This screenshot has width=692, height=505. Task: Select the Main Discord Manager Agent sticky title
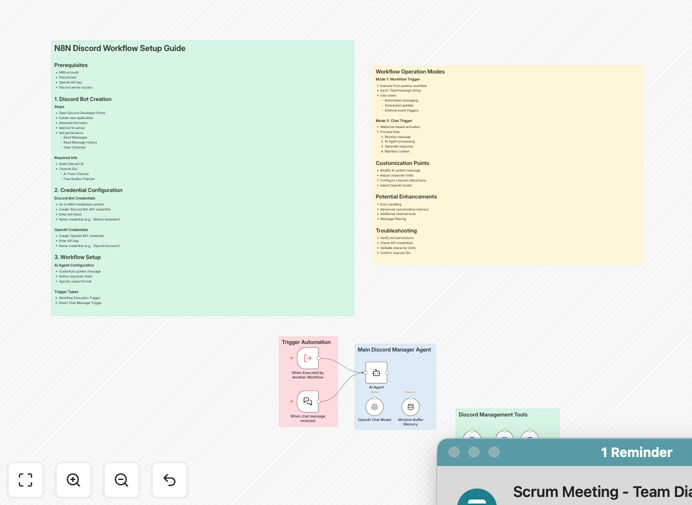(394, 350)
